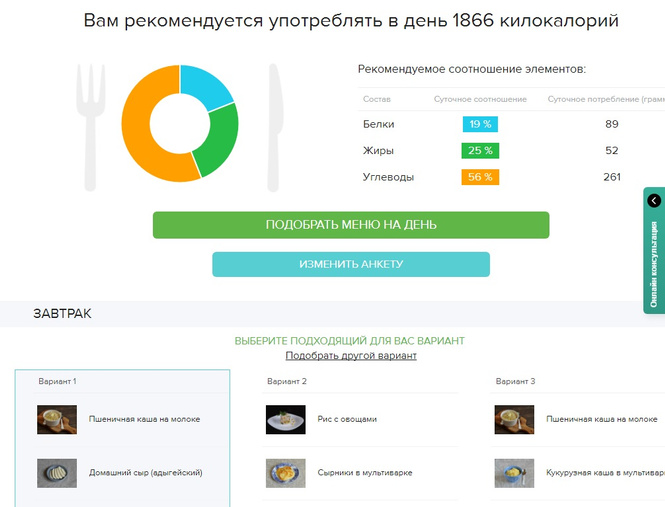The height and width of the screenshot is (507, 665).
Task: Click the value 89 in protein row
Action: [612, 124]
